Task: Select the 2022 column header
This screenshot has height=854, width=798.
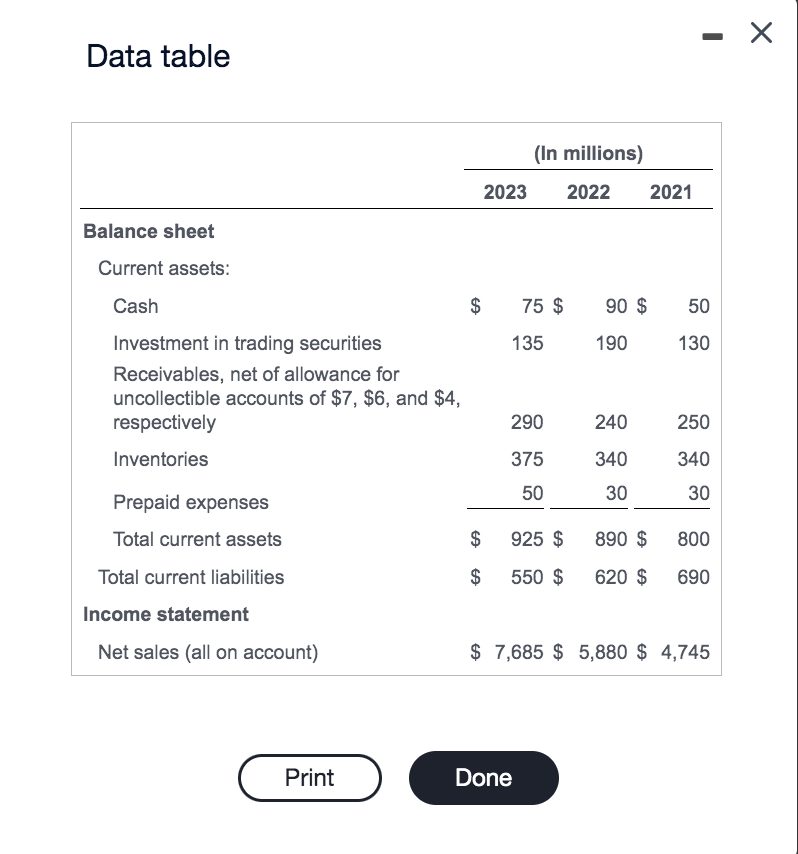Action: pos(588,192)
